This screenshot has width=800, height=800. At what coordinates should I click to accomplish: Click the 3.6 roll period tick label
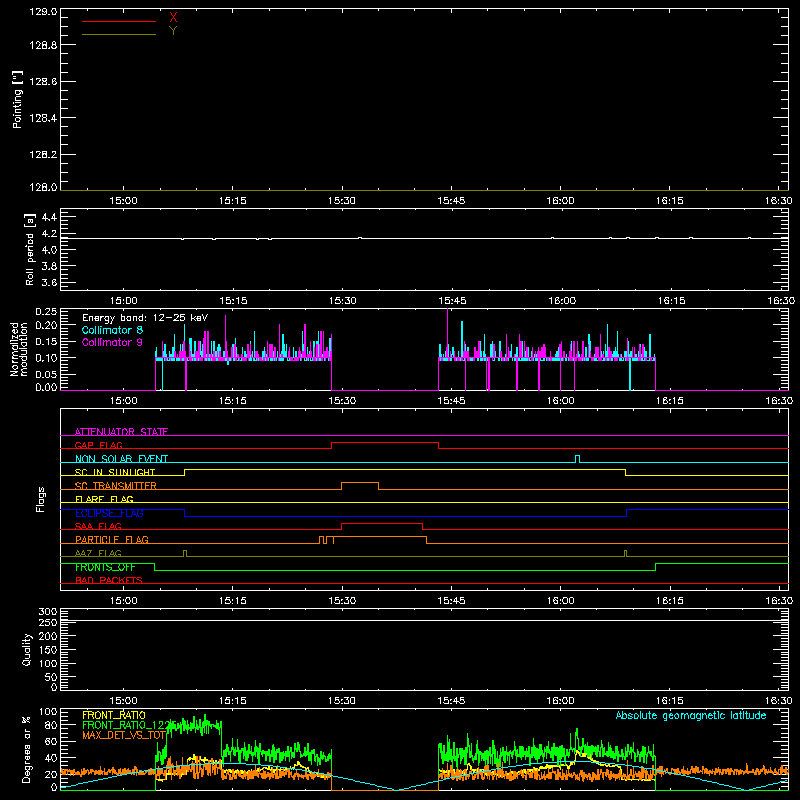[49, 283]
